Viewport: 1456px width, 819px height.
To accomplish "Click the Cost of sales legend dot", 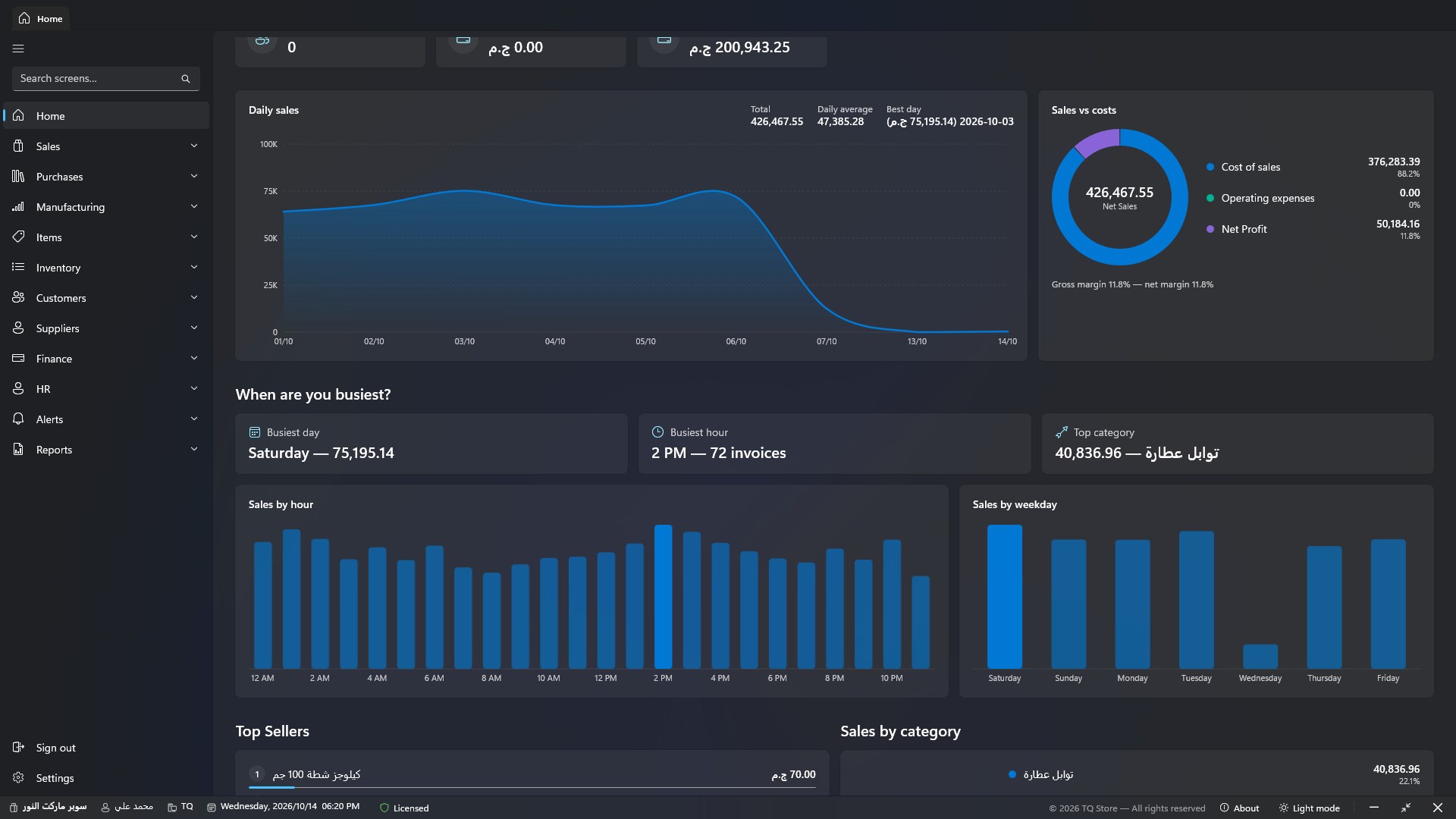I will coord(1210,167).
